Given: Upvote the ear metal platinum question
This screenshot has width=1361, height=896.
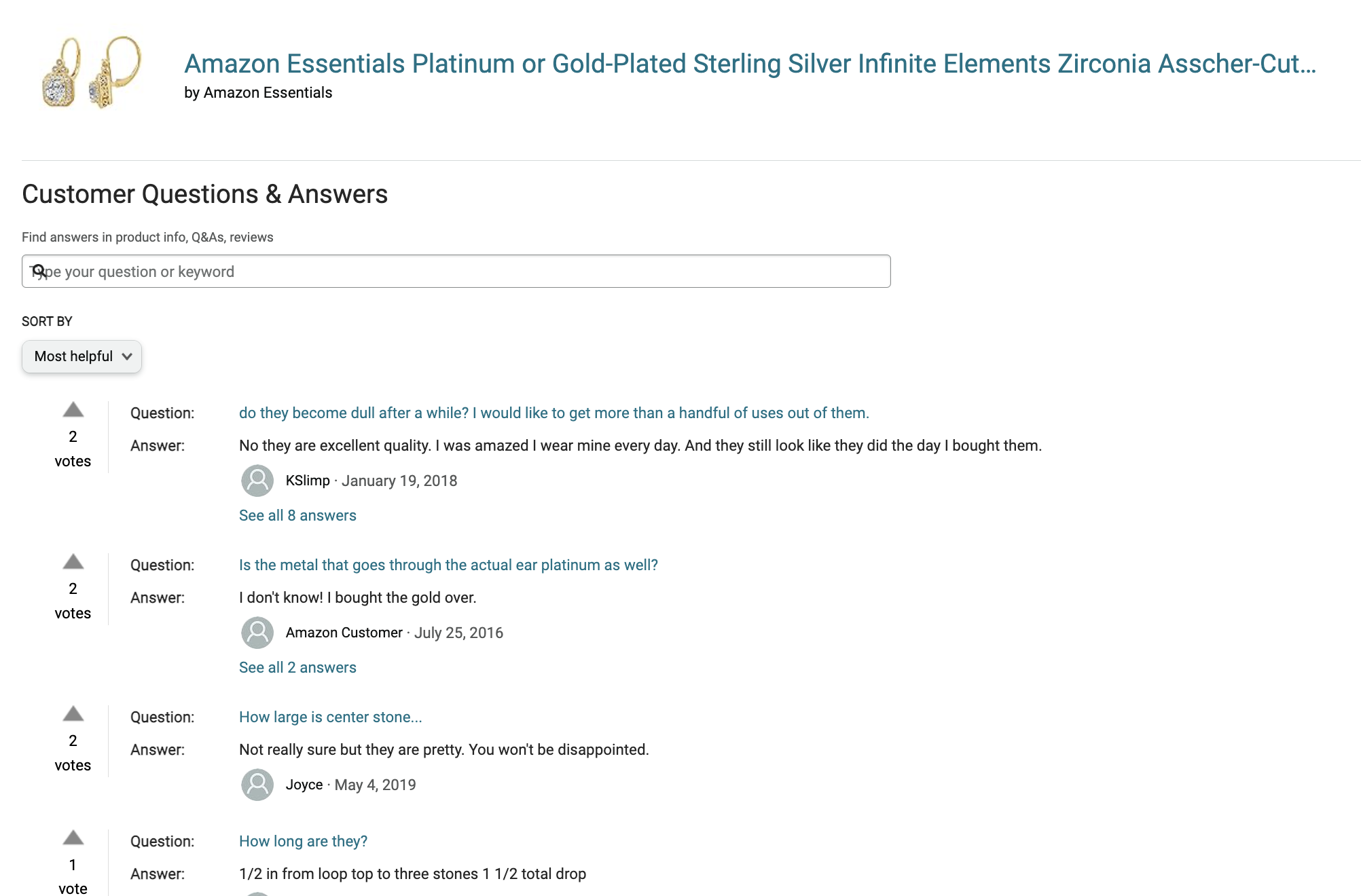Looking at the screenshot, I should [73, 562].
